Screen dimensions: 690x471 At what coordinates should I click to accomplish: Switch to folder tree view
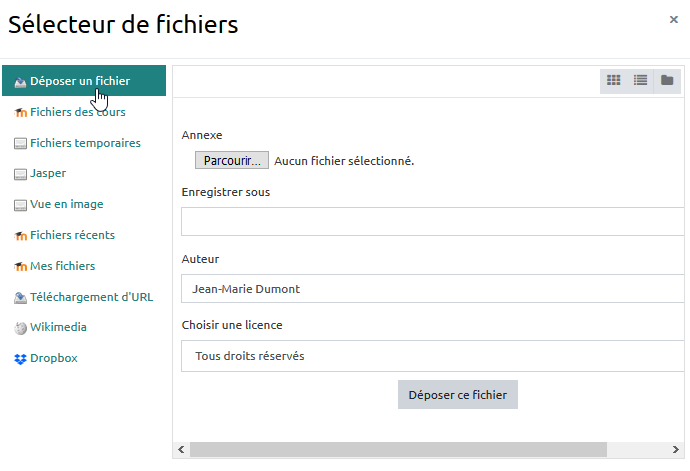point(667,80)
